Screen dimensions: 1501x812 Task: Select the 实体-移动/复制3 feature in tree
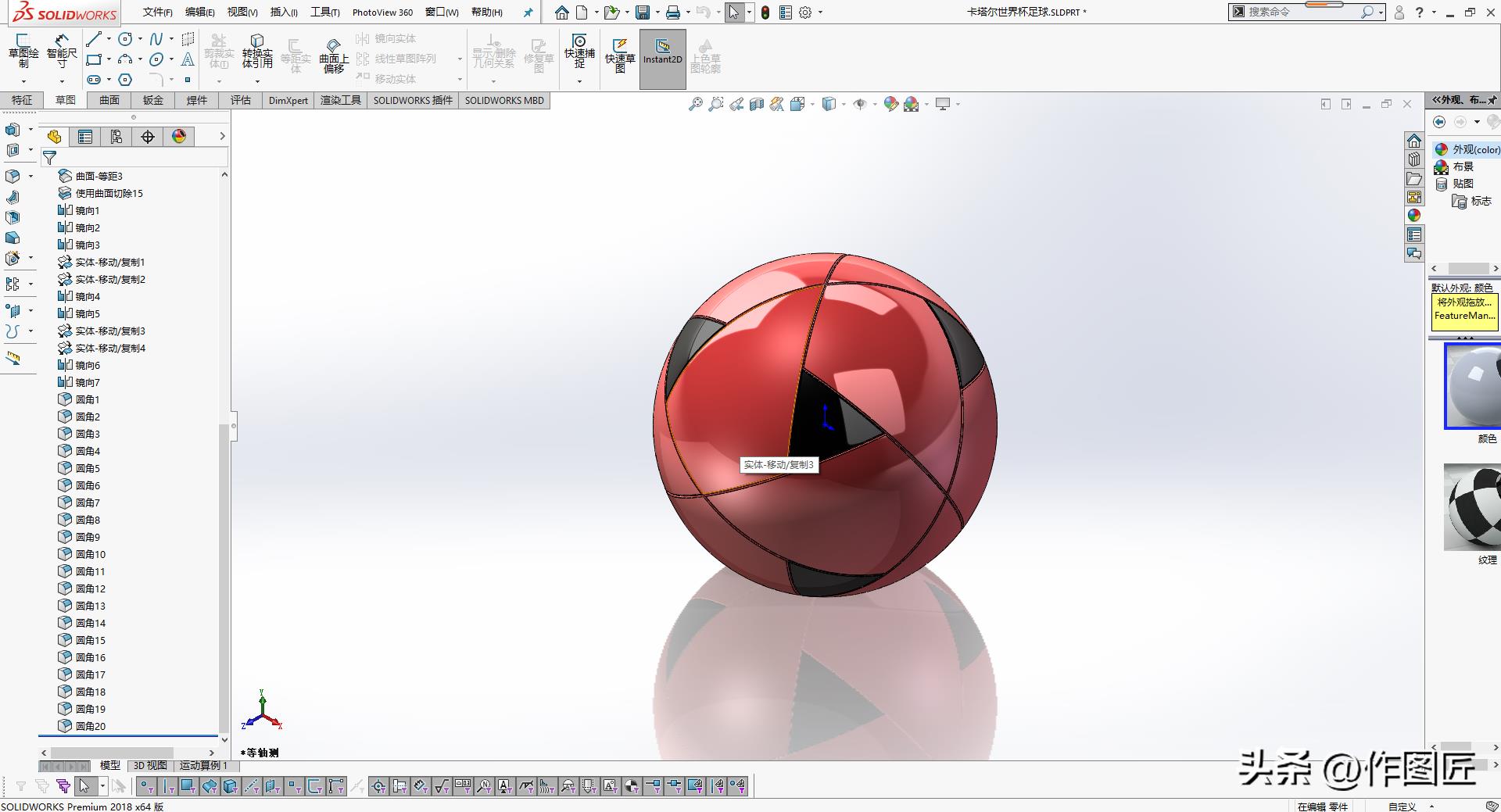(x=109, y=331)
